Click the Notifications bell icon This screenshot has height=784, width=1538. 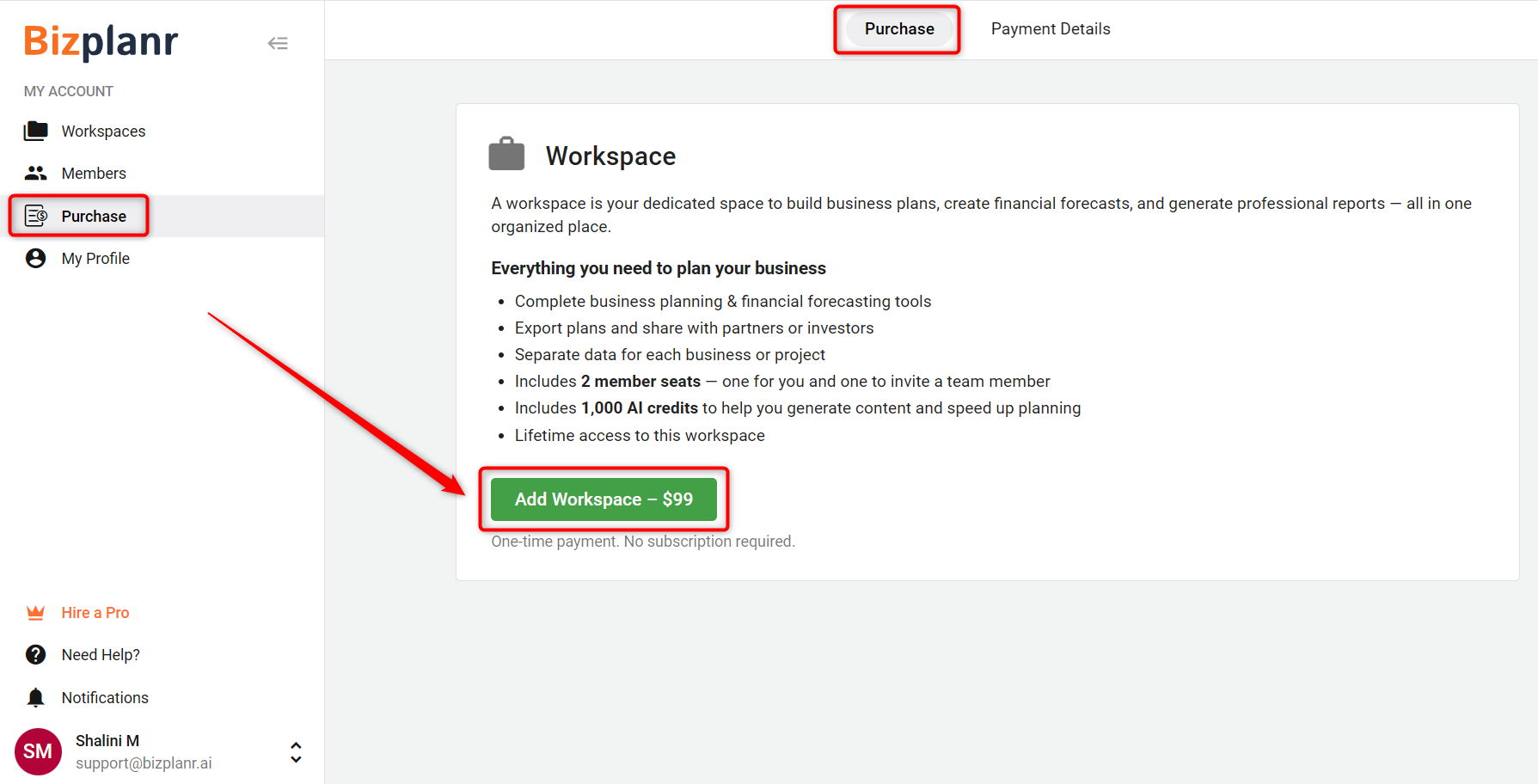pyautogui.click(x=35, y=697)
